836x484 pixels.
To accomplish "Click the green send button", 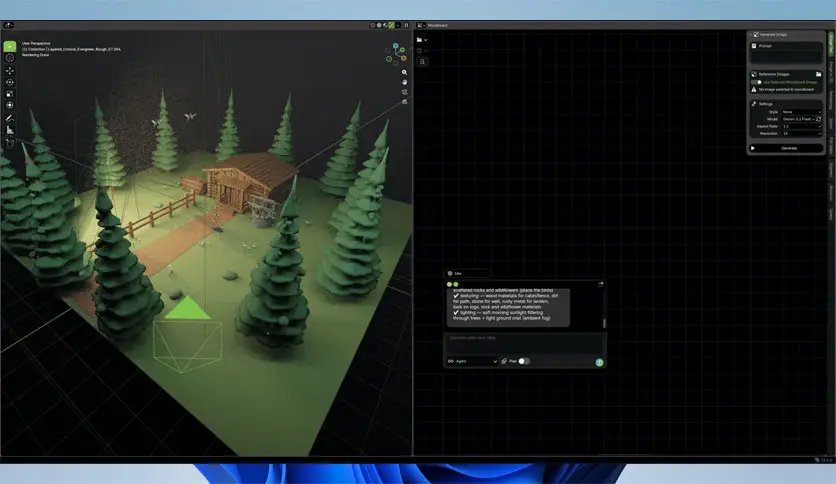I will pos(599,362).
